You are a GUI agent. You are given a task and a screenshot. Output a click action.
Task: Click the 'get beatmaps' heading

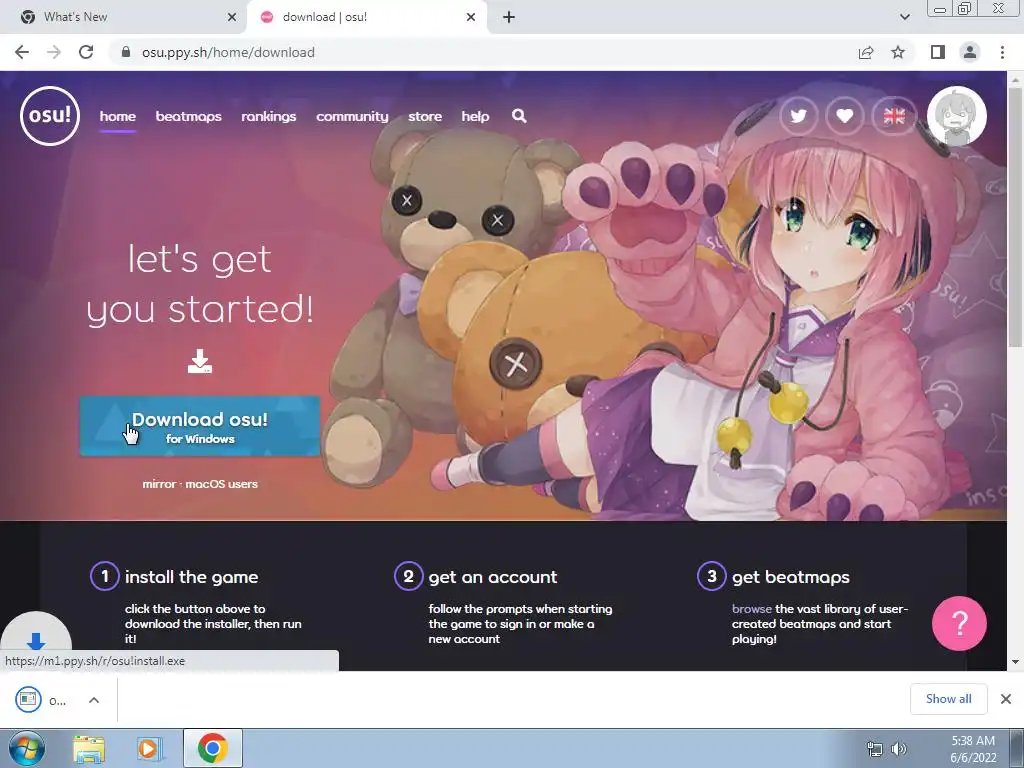click(x=791, y=577)
